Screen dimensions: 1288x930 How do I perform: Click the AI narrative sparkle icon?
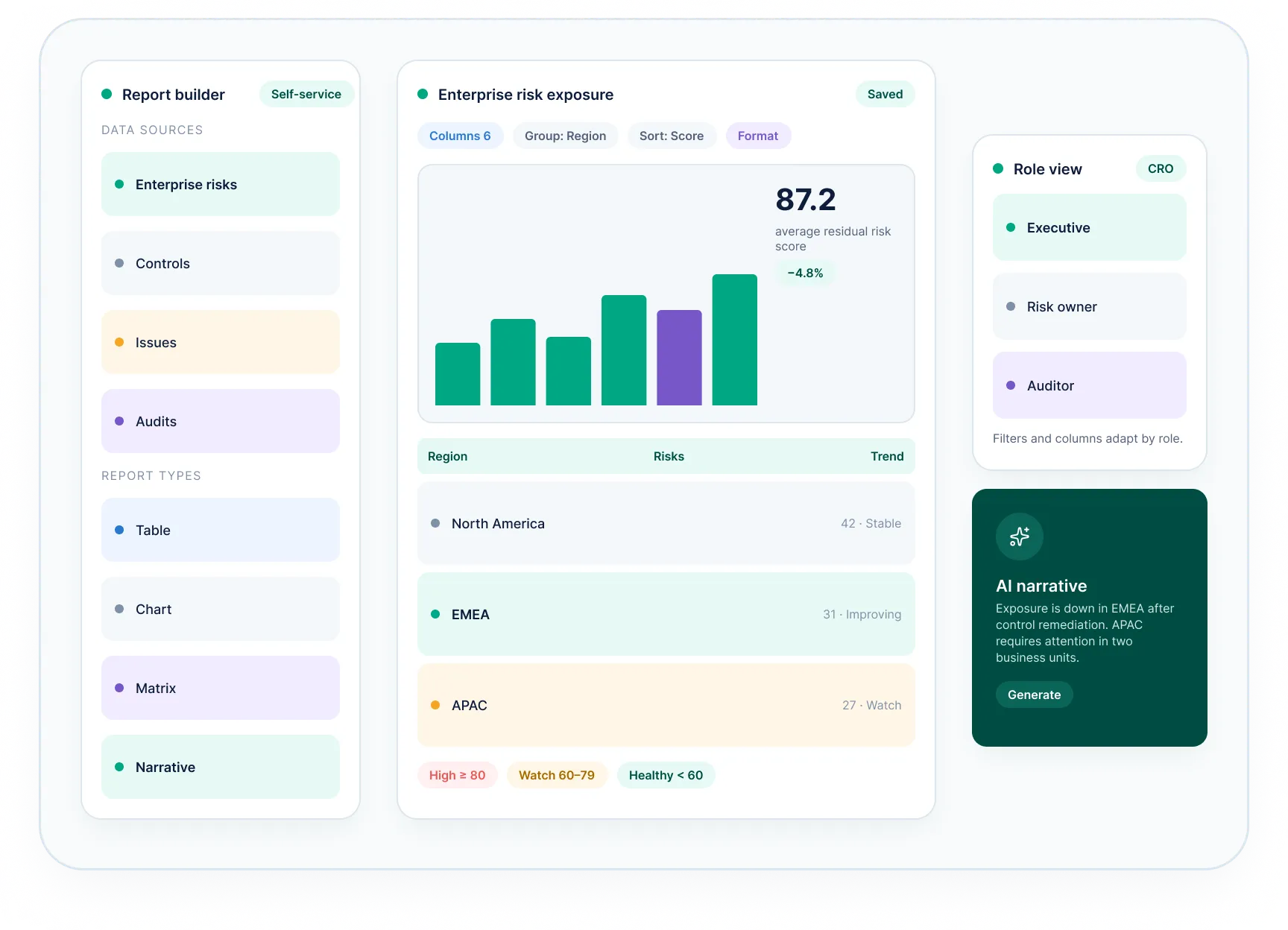tap(1019, 537)
